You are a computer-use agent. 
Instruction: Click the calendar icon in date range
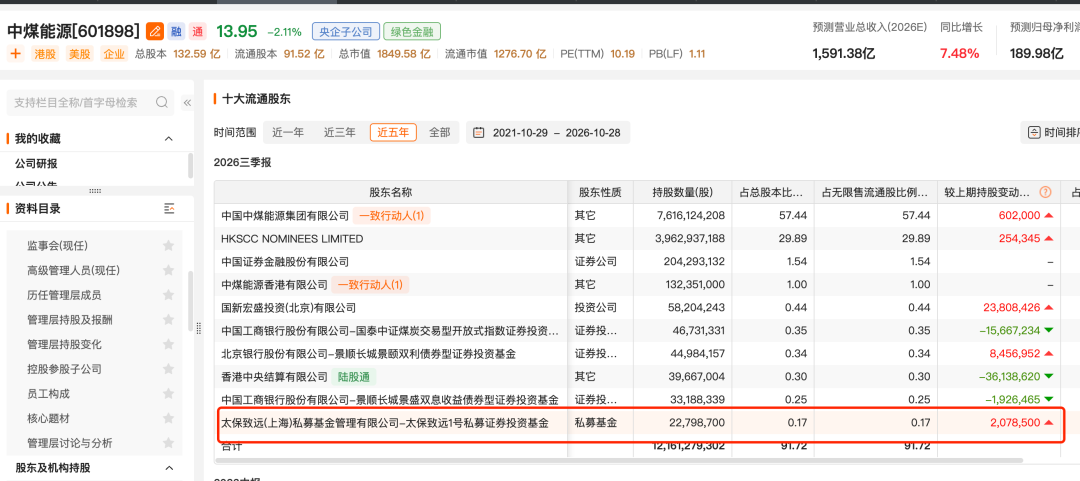coord(479,132)
